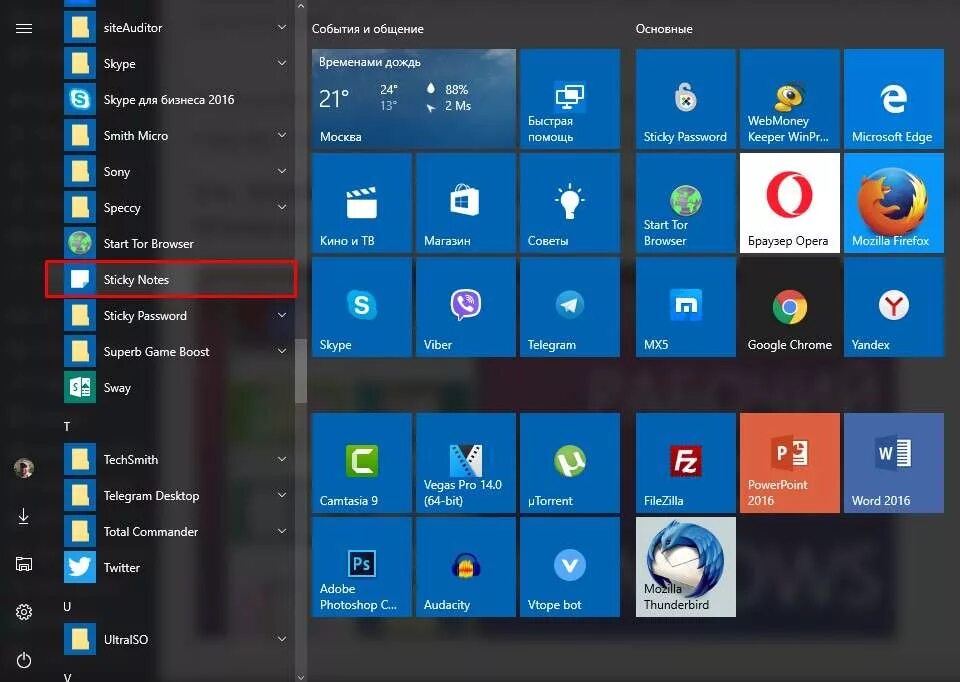
Task: Click app list scrollbar up arrow
Action: point(301,6)
